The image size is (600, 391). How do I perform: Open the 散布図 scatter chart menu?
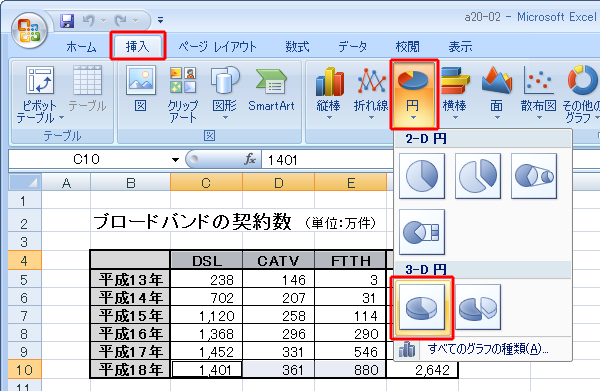pyautogui.click(x=538, y=94)
